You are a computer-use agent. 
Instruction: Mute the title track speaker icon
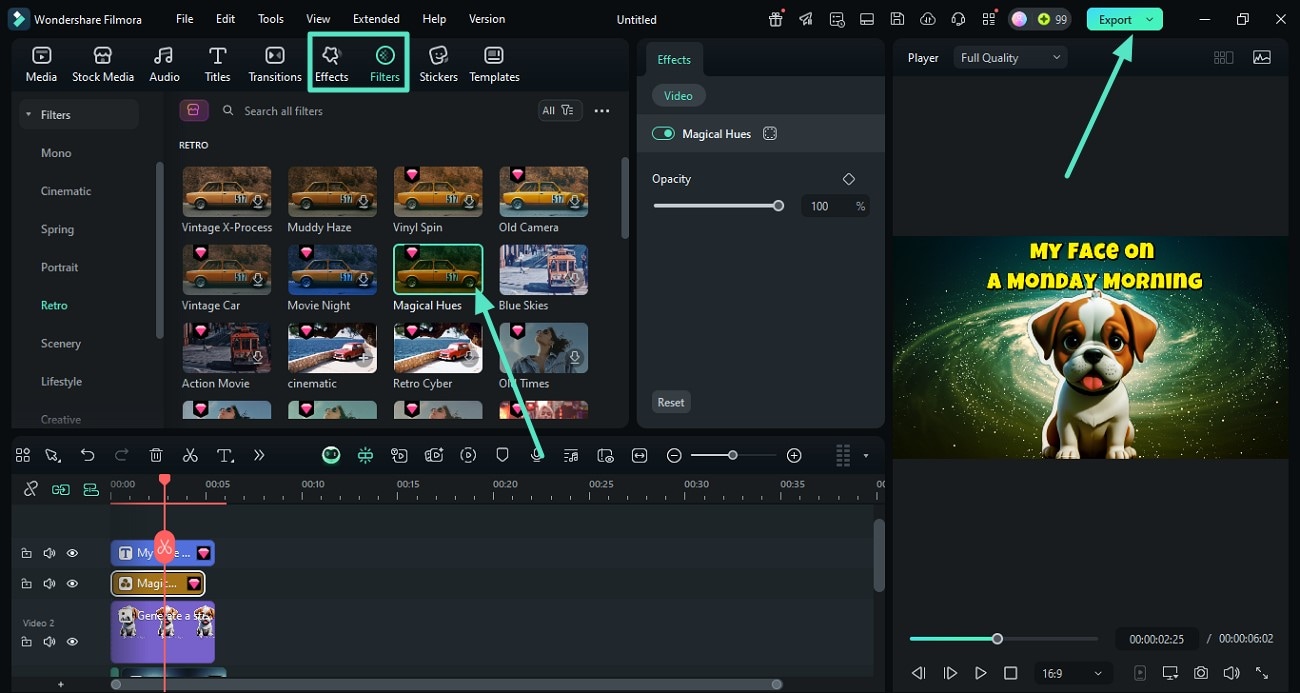pos(49,553)
